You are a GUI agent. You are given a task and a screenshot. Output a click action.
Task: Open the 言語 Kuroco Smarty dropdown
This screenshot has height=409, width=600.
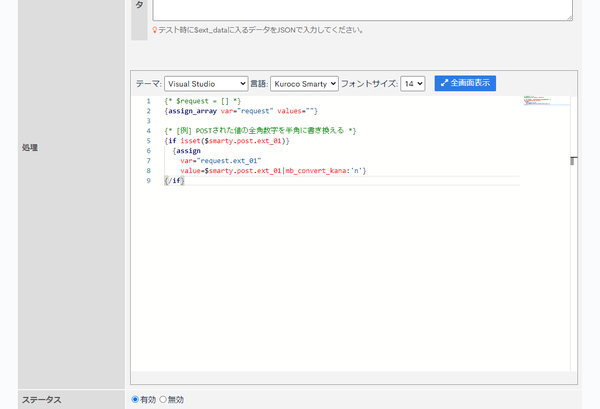click(304, 84)
